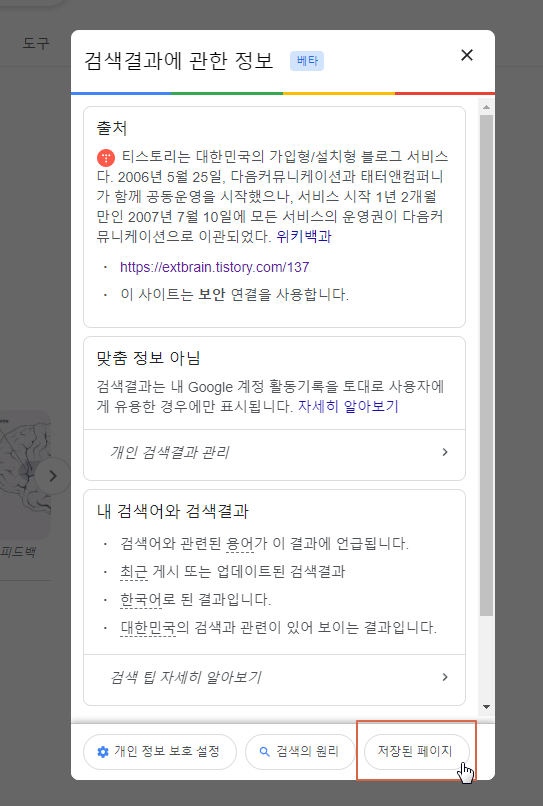Click scrollbar up arrow in dialog
This screenshot has width=543, height=806.
pos(486,107)
